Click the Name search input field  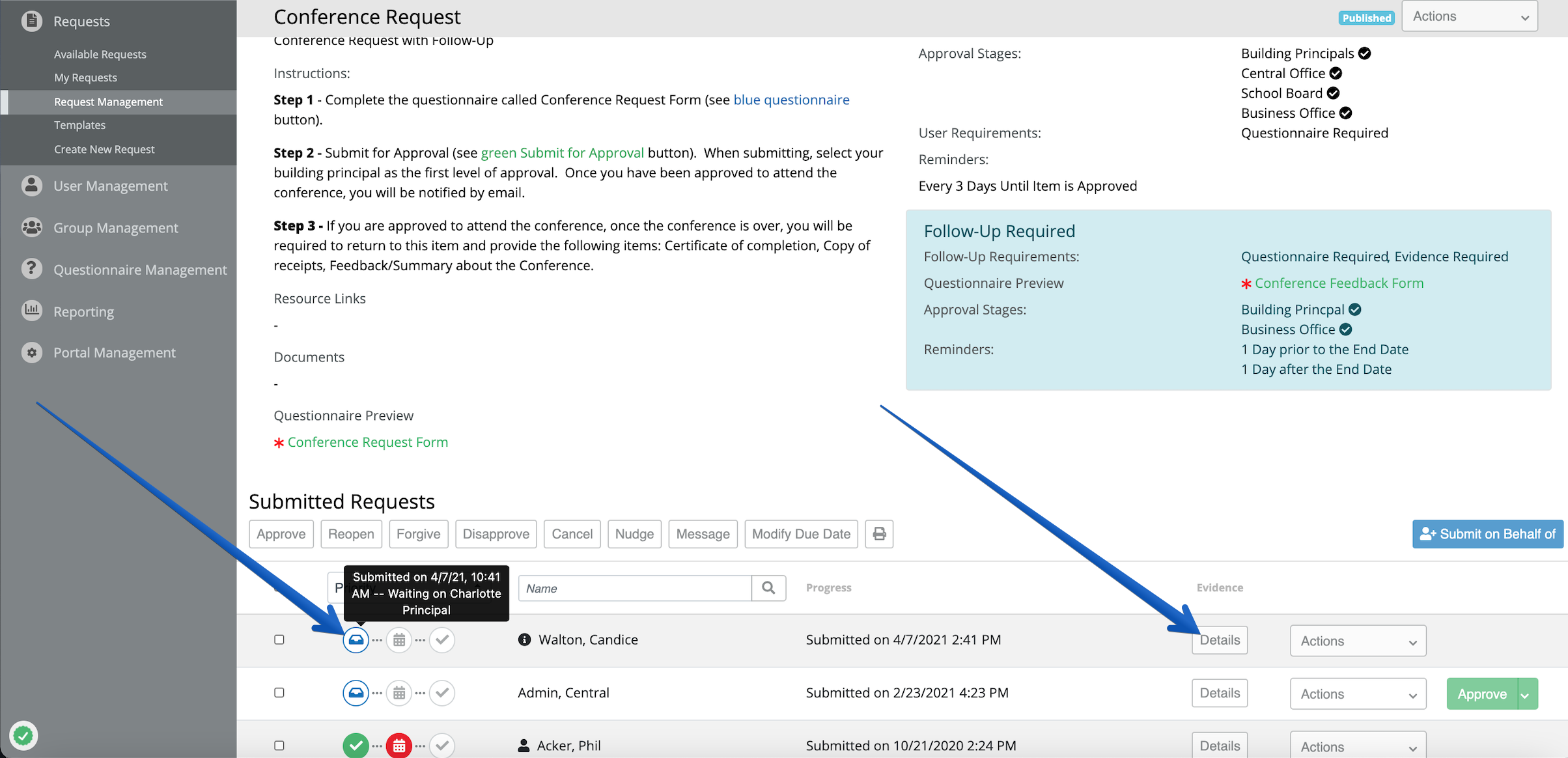[x=635, y=588]
